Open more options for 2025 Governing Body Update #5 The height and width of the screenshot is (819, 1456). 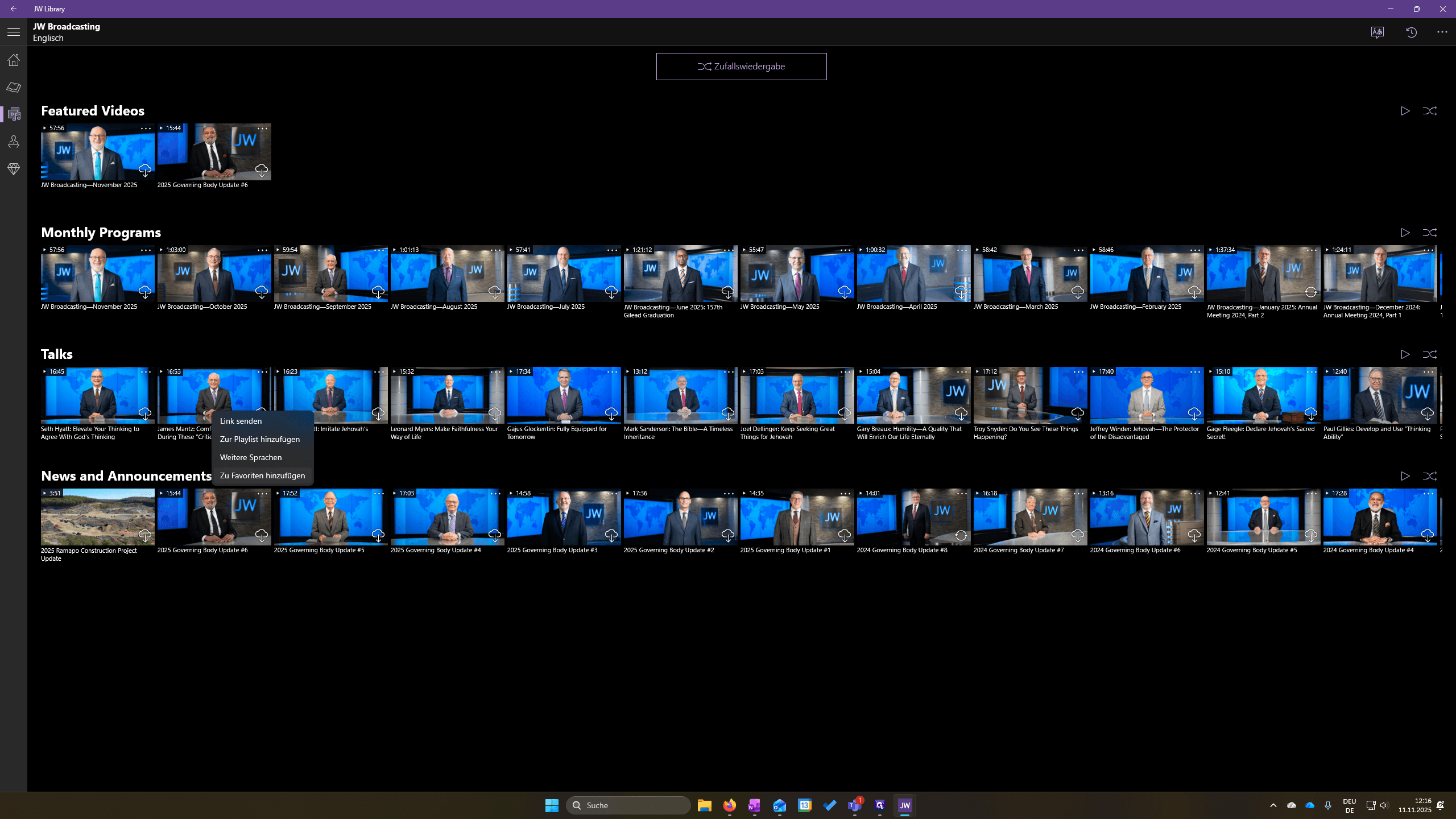click(x=379, y=494)
